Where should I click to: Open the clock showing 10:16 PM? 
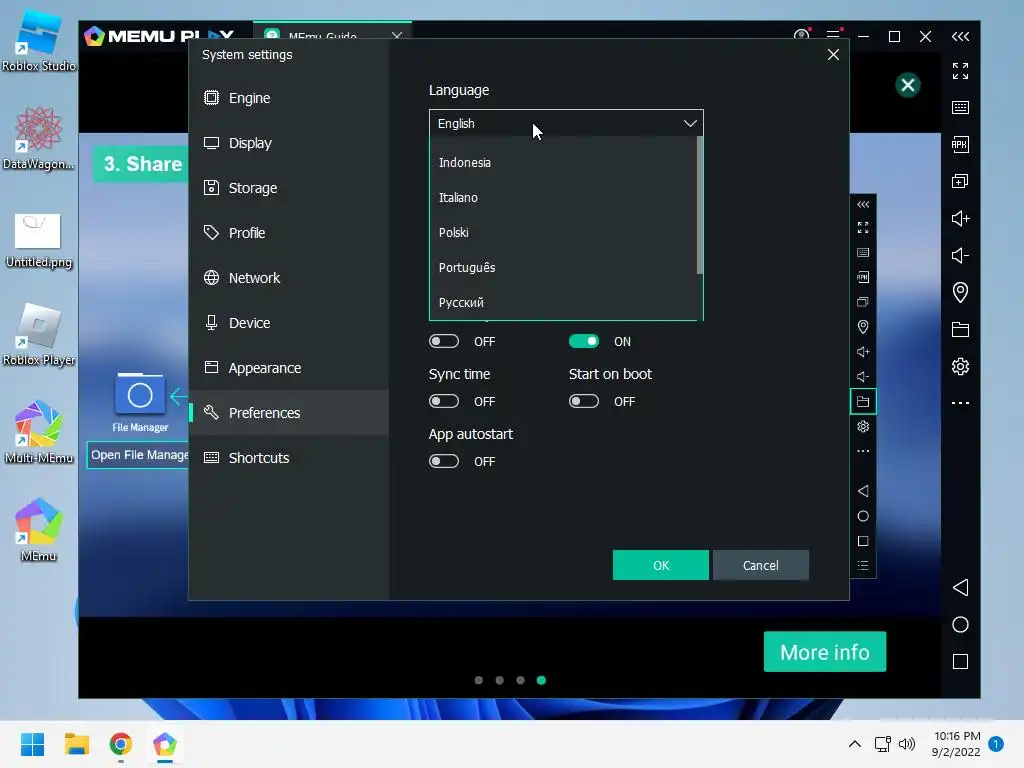click(x=956, y=744)
